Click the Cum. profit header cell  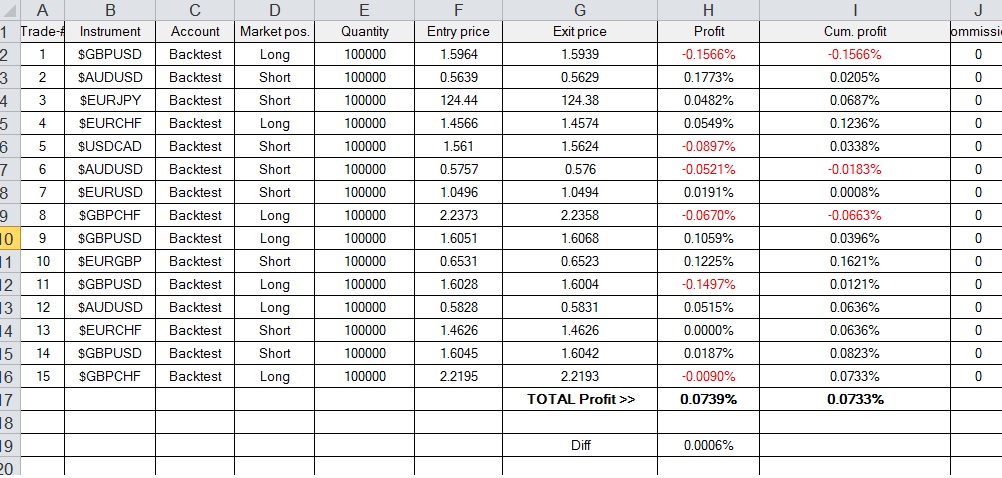(855, 31)
